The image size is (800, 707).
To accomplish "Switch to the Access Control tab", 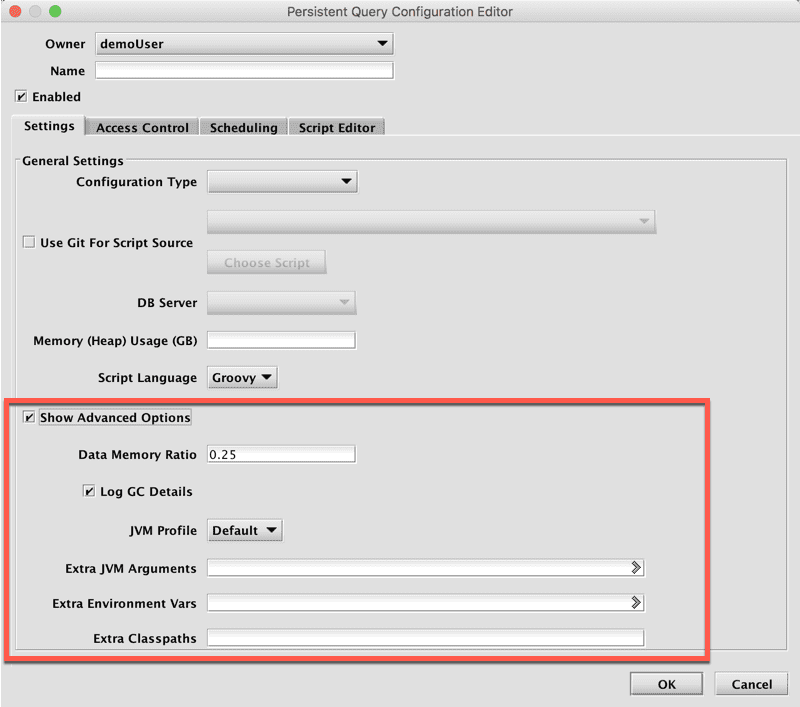I will [142, 128].
